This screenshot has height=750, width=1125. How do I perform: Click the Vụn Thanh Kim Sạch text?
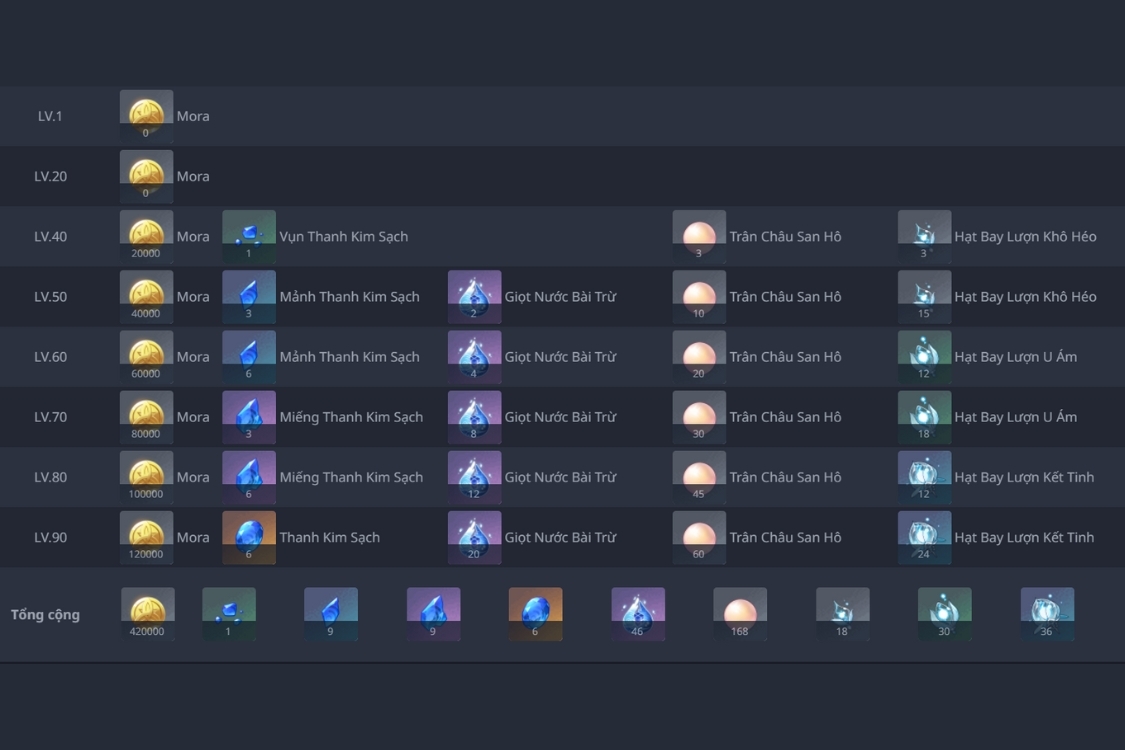pyautogui.click(x=344, y=237)
